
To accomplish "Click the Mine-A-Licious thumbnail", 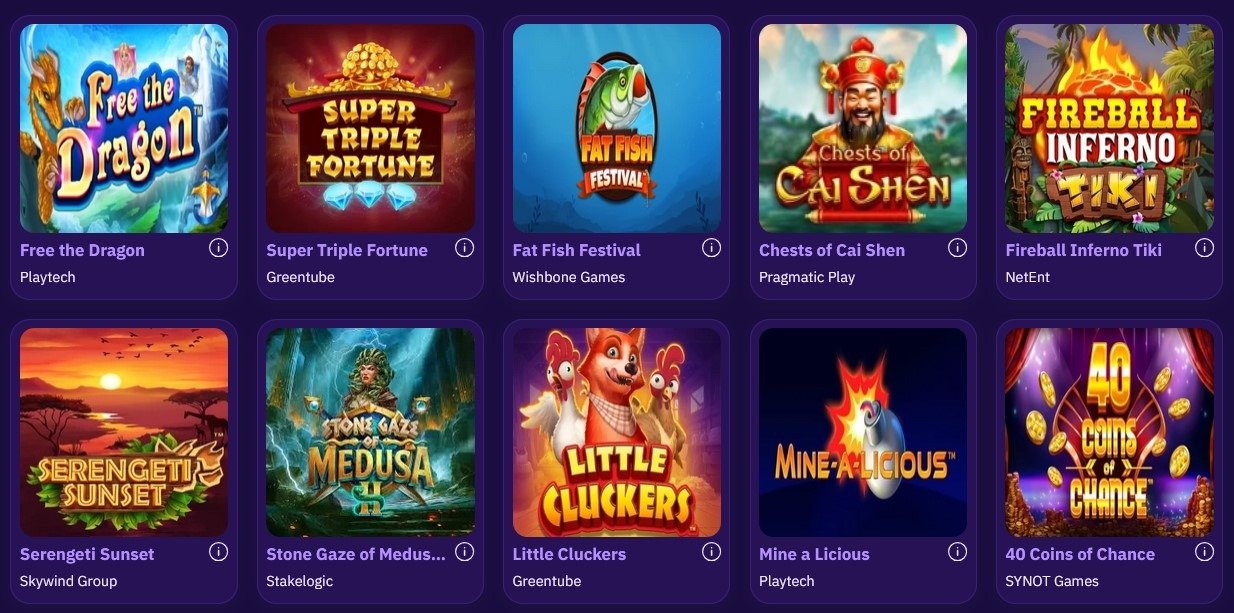I will click(x=863, y=432).
